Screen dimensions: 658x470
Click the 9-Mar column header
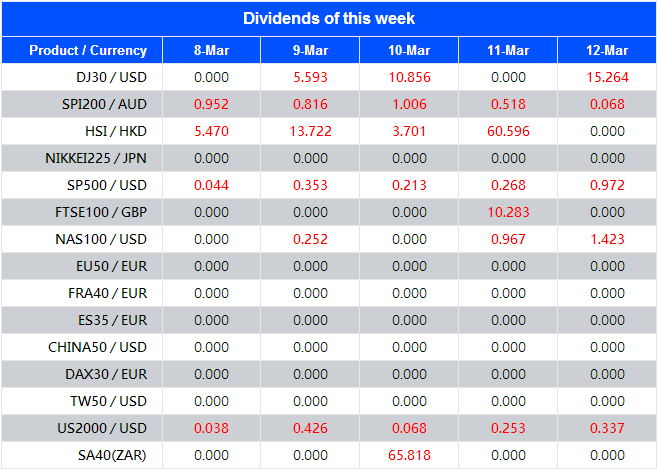pyautogui.click(x=310, y=50)
